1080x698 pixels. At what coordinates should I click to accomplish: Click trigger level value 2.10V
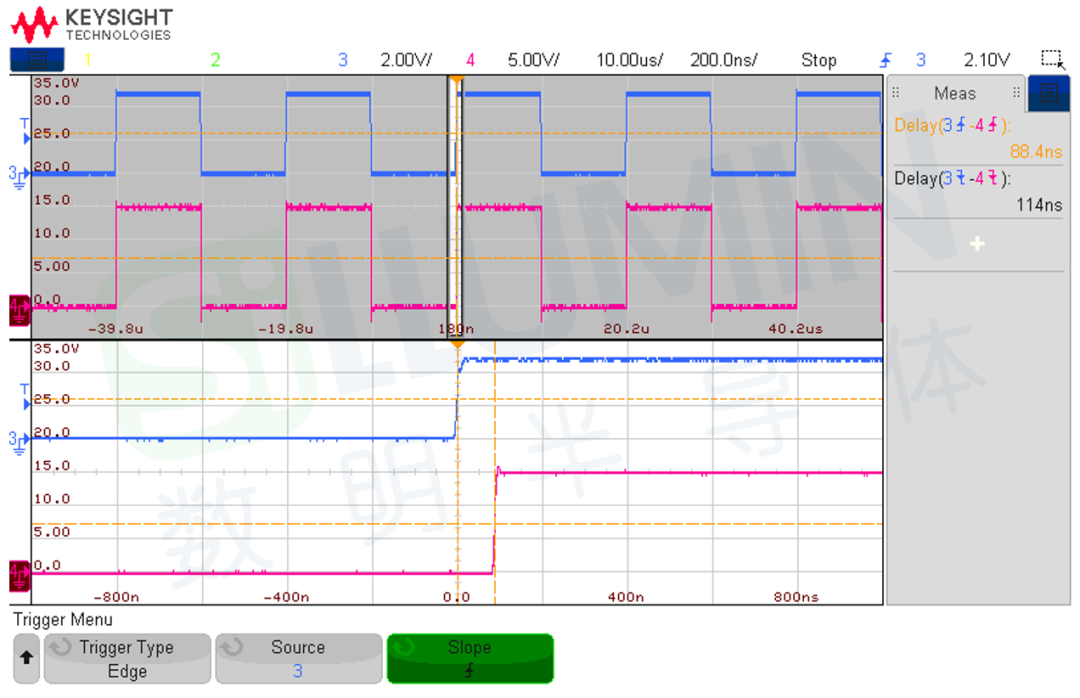point(986,60)
